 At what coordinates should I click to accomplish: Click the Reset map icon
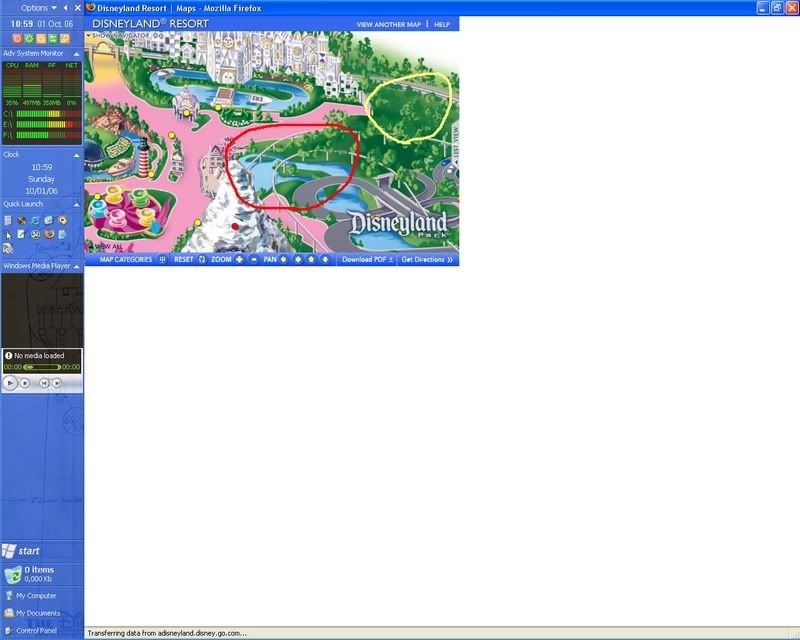tap(202, 259)
